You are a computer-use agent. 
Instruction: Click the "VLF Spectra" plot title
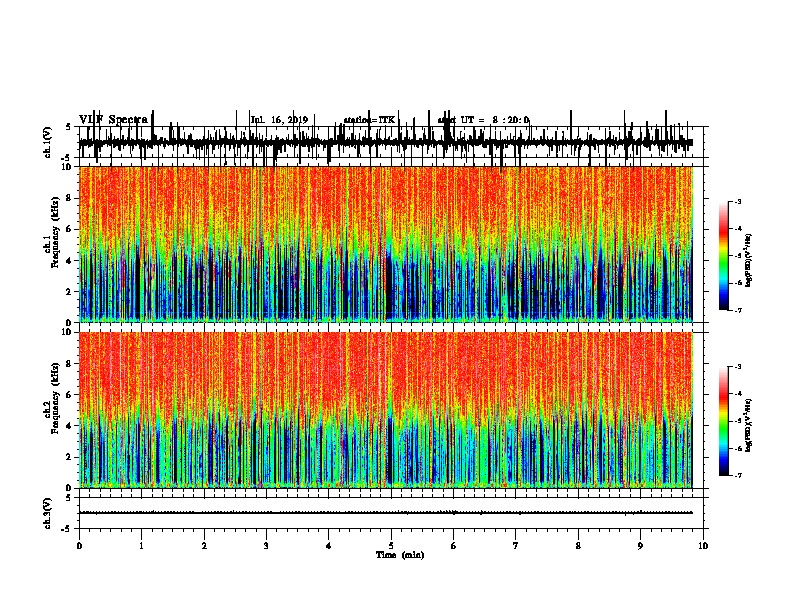[x=113, y=119]
